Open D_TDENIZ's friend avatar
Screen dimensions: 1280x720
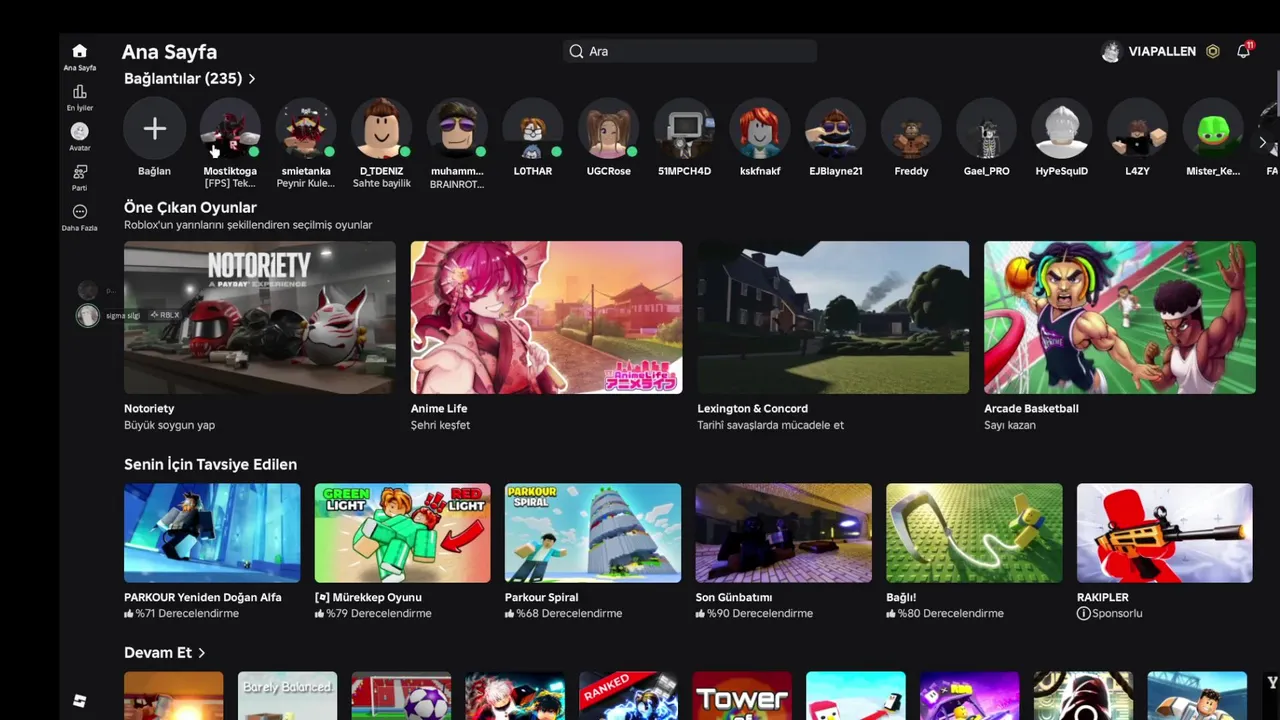tap(381, 128)
